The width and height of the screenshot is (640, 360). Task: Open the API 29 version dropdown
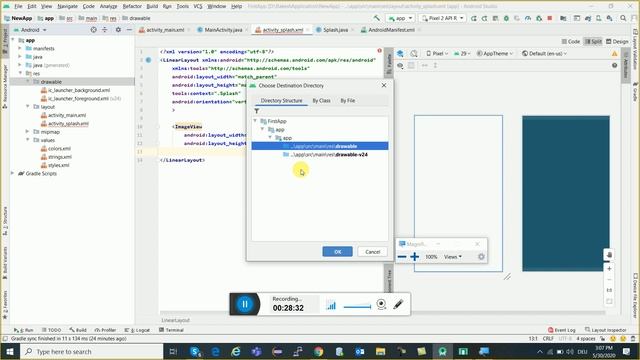462,53
